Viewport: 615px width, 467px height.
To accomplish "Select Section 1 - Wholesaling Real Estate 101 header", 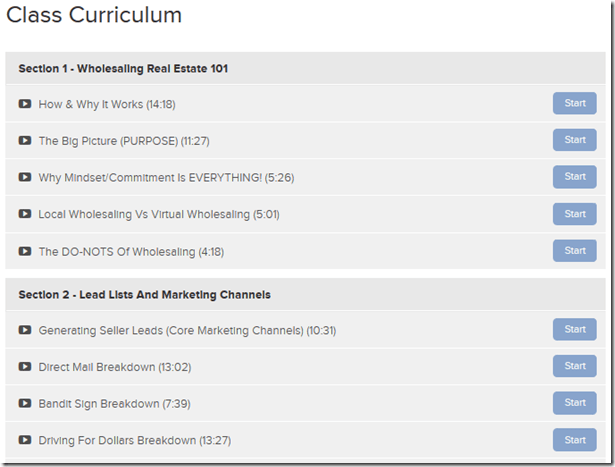I will [125, 68].
